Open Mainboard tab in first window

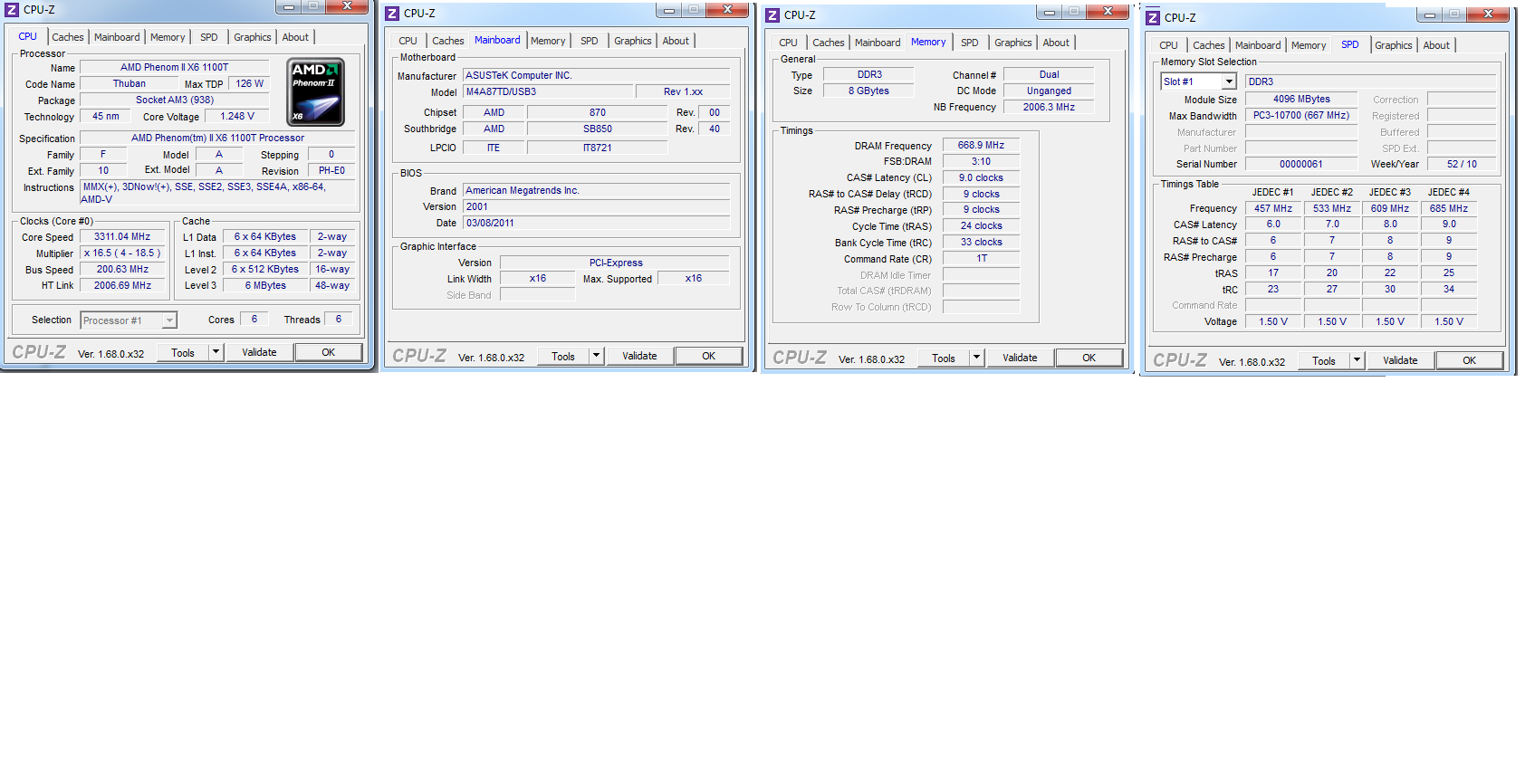(117, 37)
